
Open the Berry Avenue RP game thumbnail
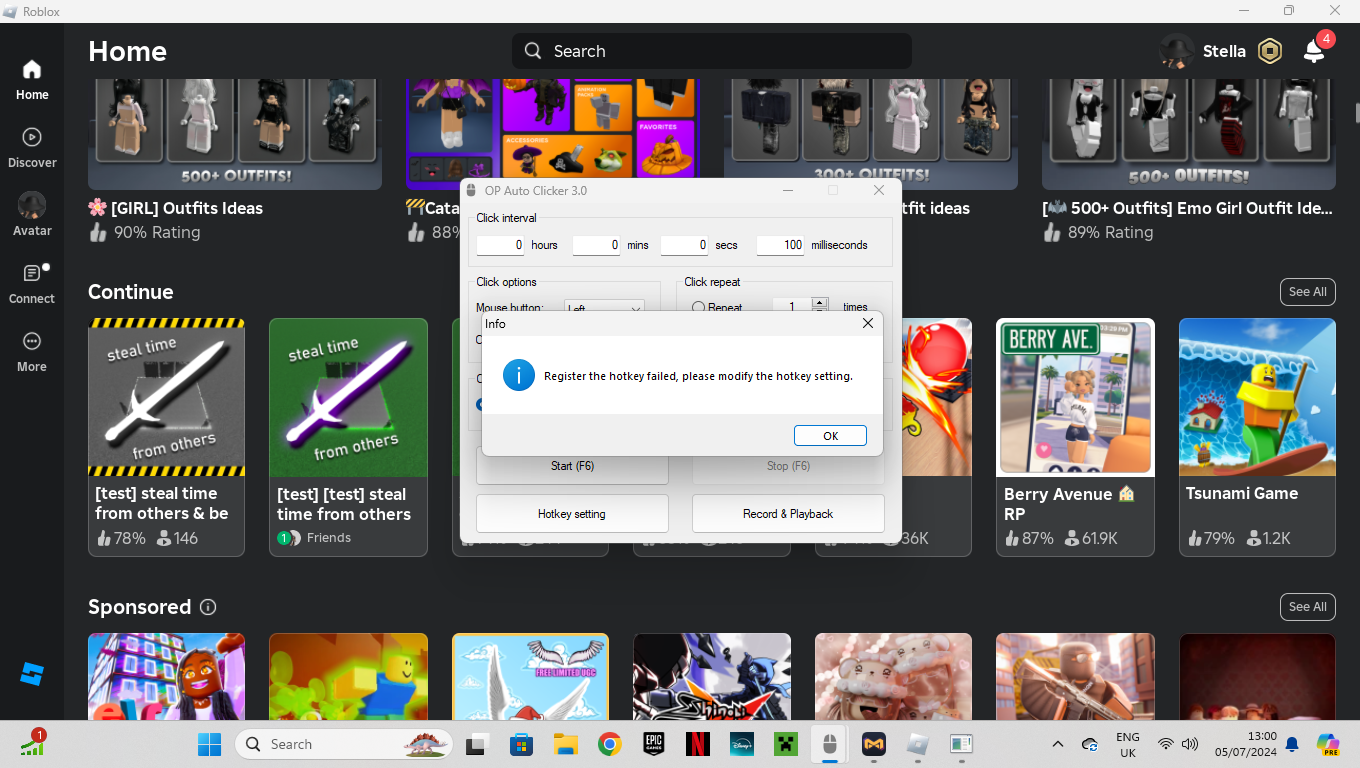[x=1075, y=397]
